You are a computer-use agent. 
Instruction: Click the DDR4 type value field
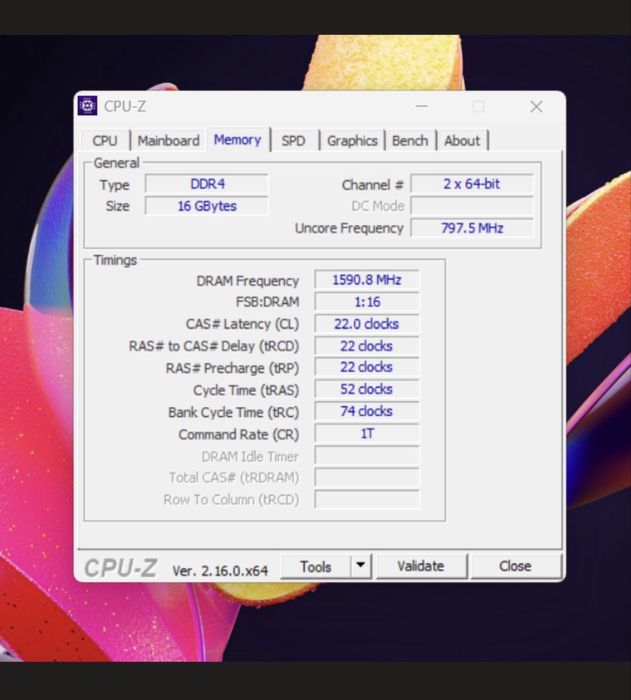[x=207, y=184]
